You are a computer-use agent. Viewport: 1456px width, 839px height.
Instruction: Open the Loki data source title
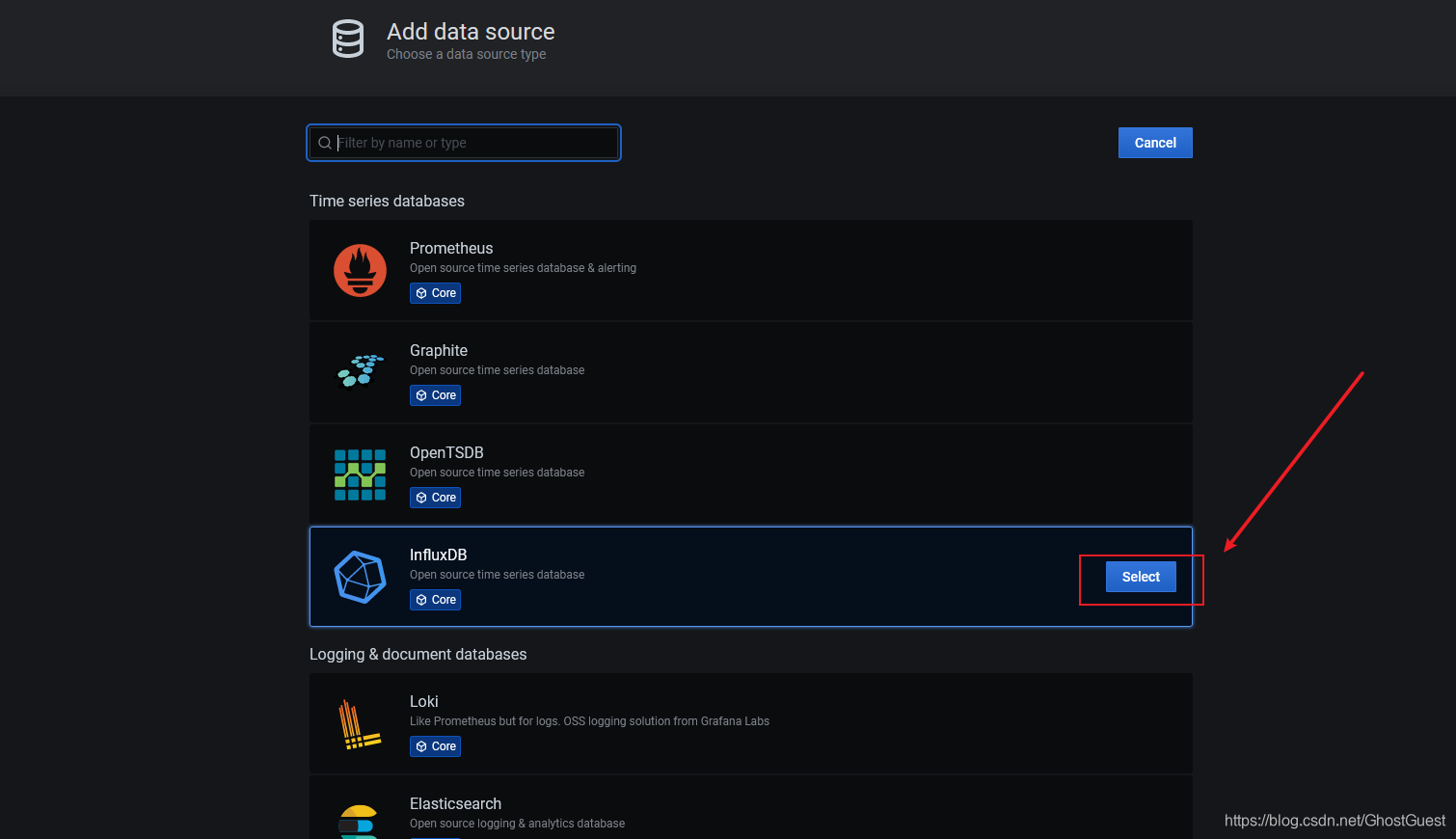pos(424,701)
